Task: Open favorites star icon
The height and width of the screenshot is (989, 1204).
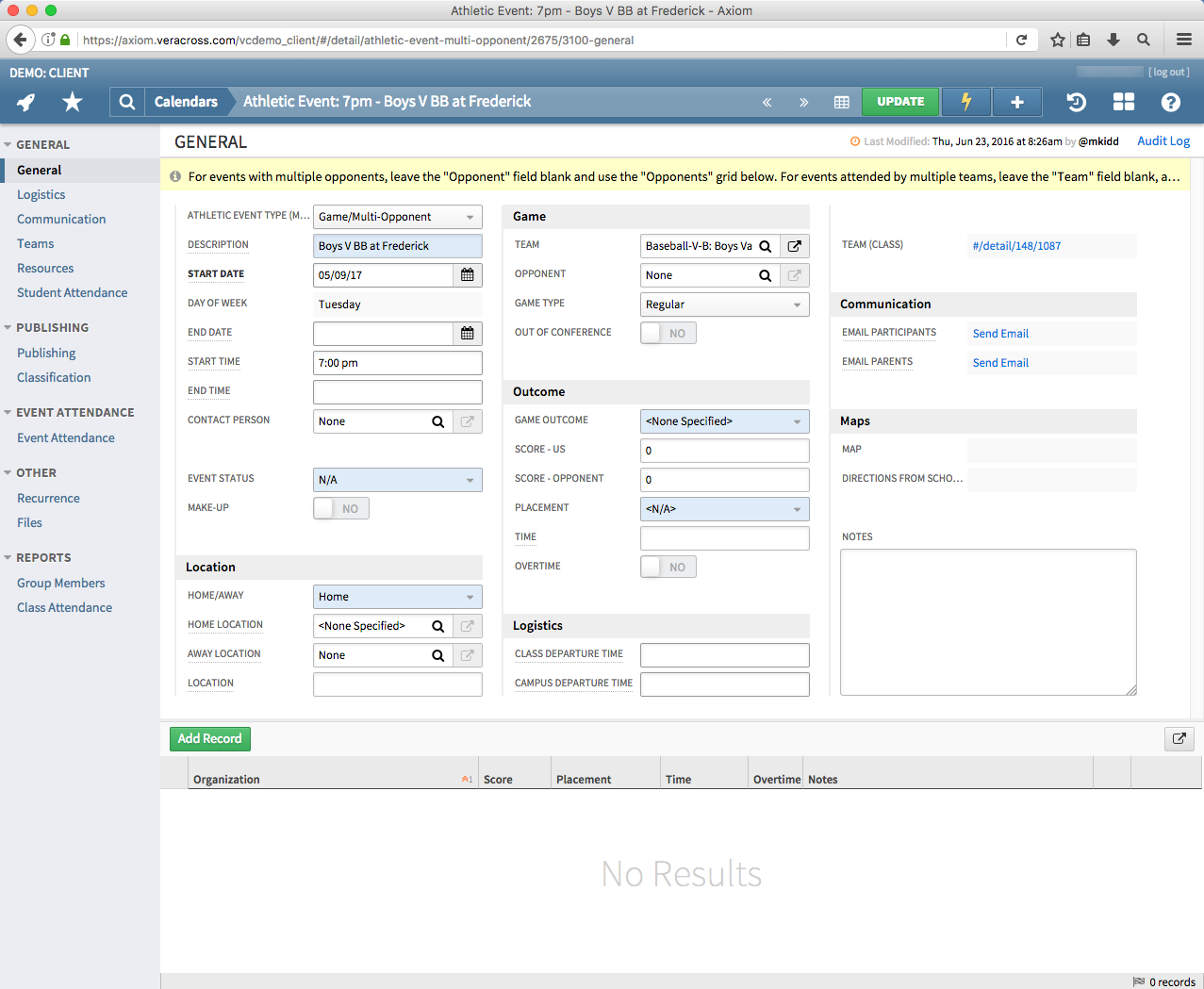Action: click(x=73, y=102)
